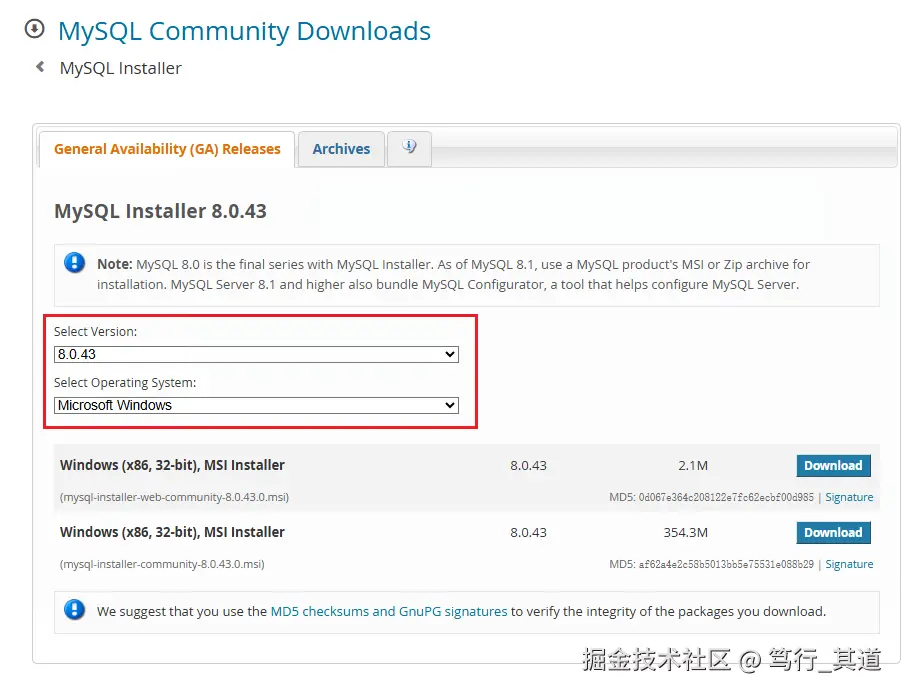Click the MySQL Community Downloads heading link

click(244, 31)
